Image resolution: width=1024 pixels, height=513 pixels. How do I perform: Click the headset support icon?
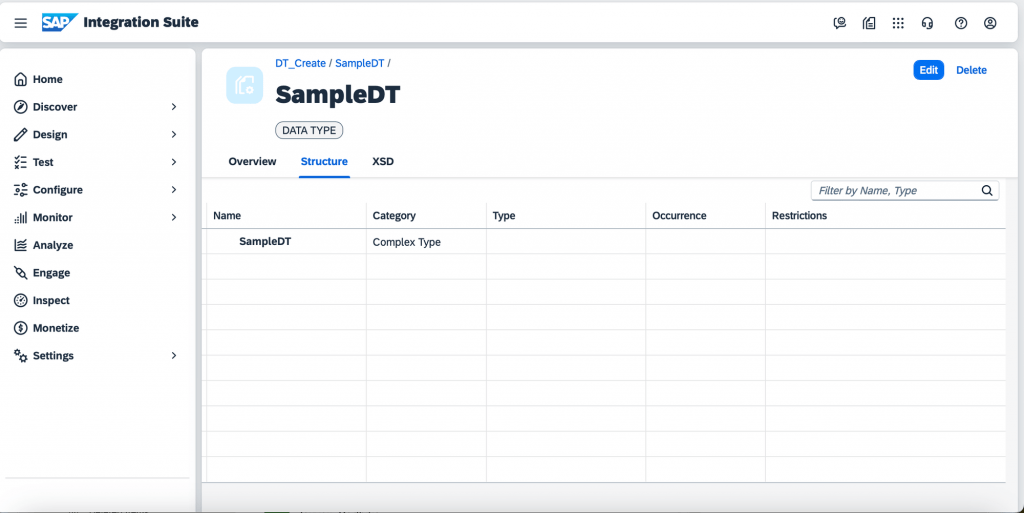927,23
